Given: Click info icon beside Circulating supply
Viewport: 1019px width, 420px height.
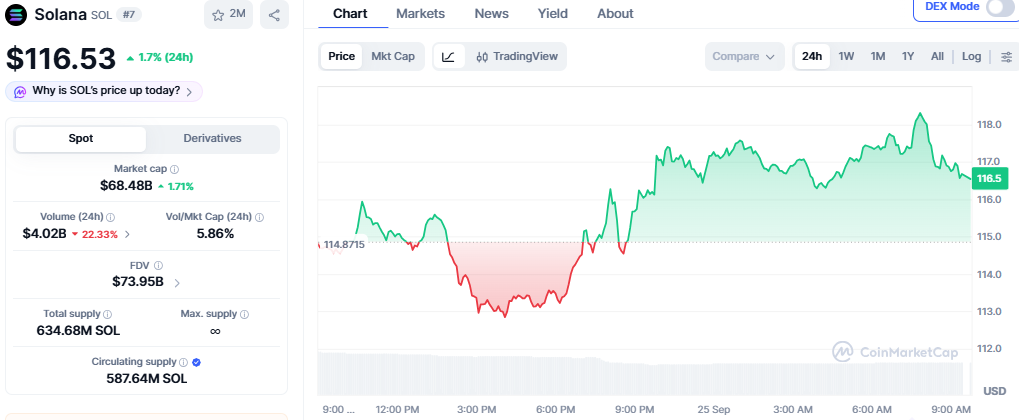Looking at the screenshot, I should (x=183, y=362).
